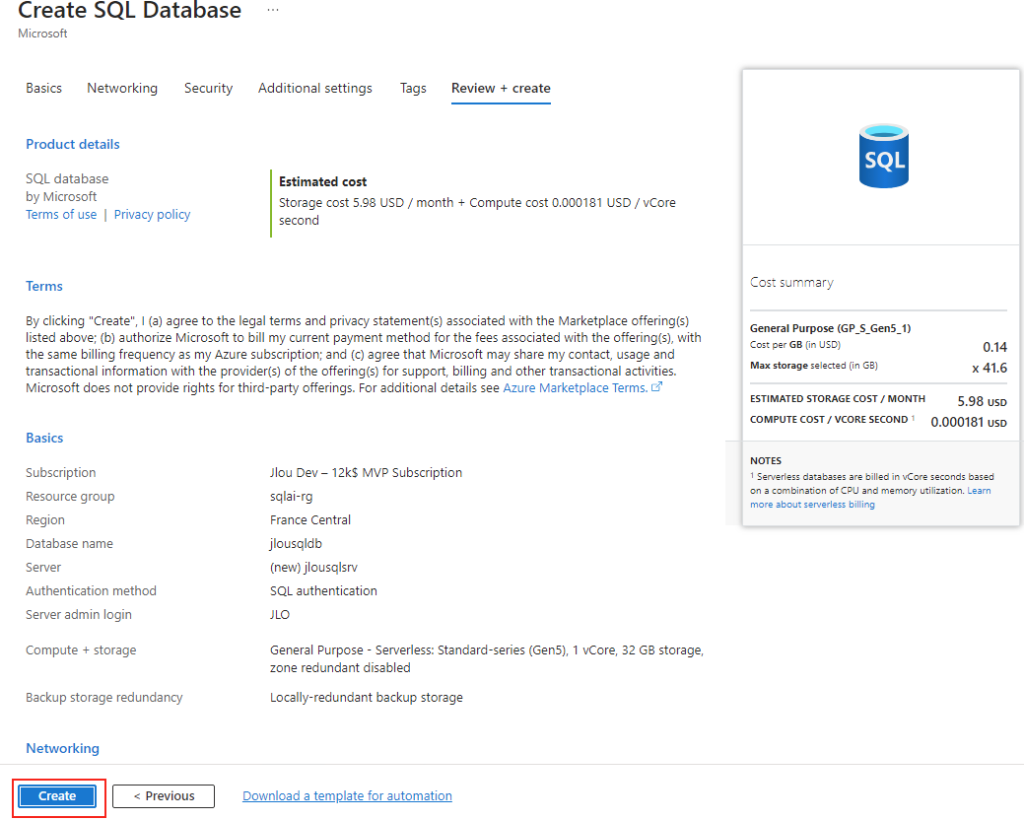Click server admin login value JLO

[280, 614]
